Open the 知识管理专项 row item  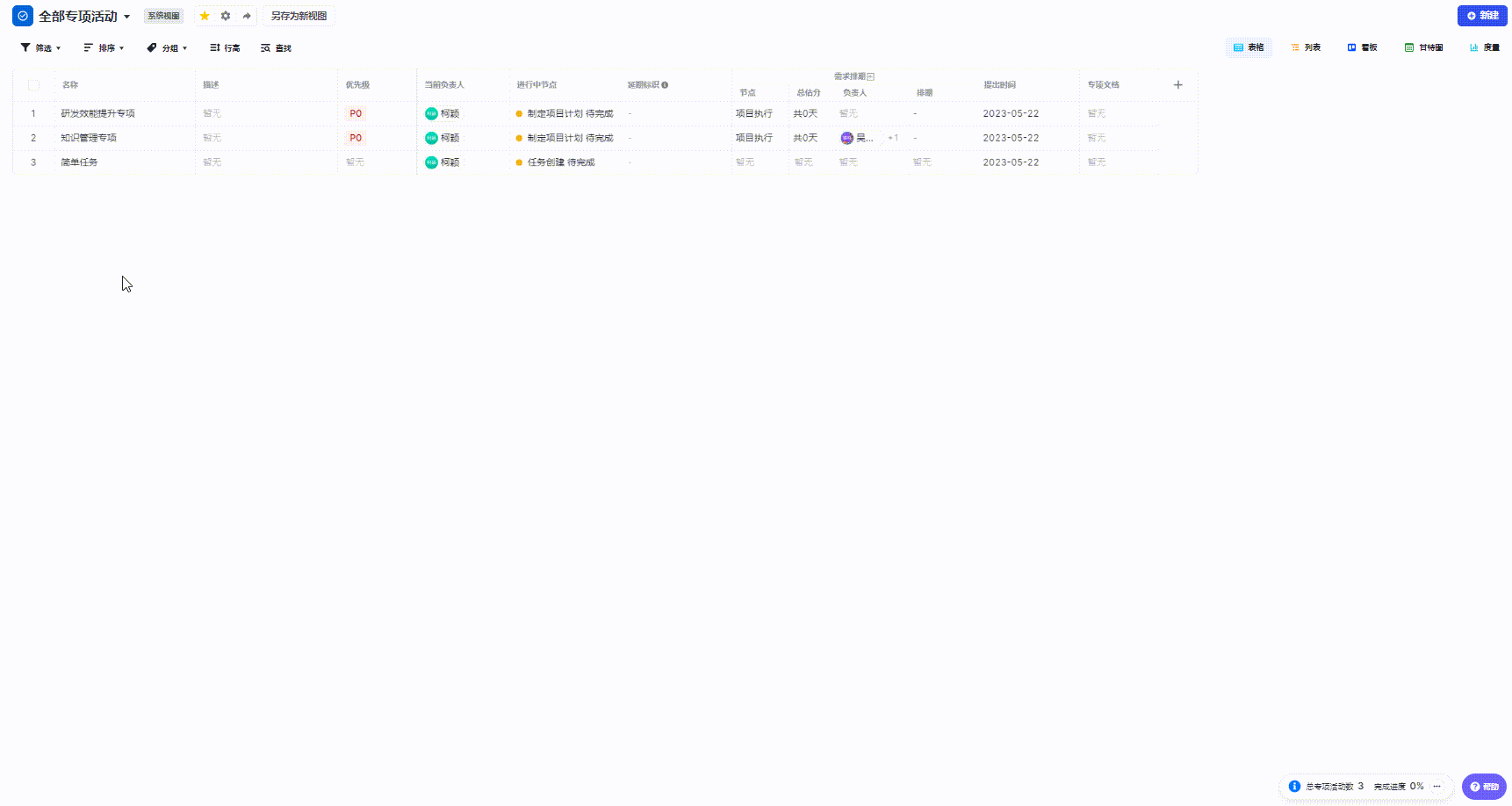tap(89, 138)
